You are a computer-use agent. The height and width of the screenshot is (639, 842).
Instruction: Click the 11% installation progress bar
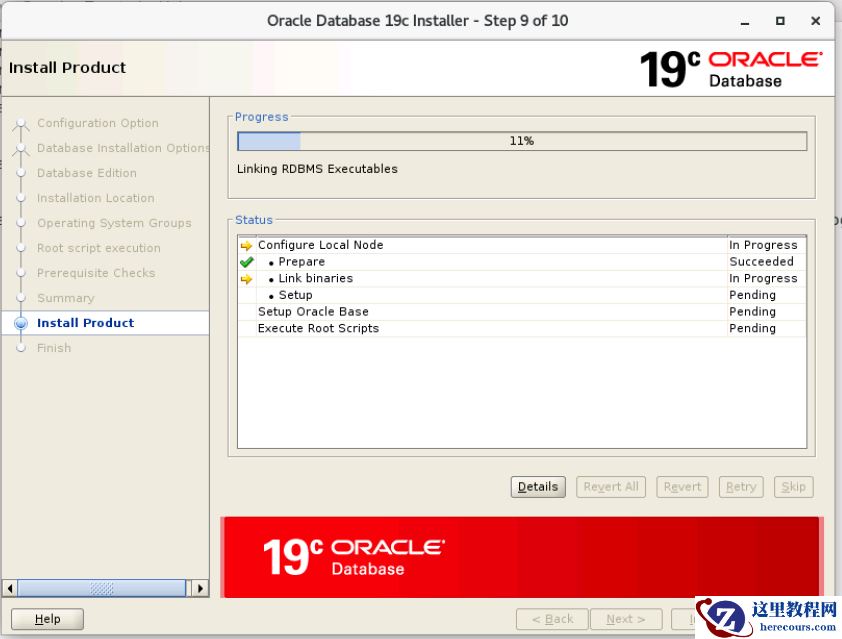(x=521, y=141)
